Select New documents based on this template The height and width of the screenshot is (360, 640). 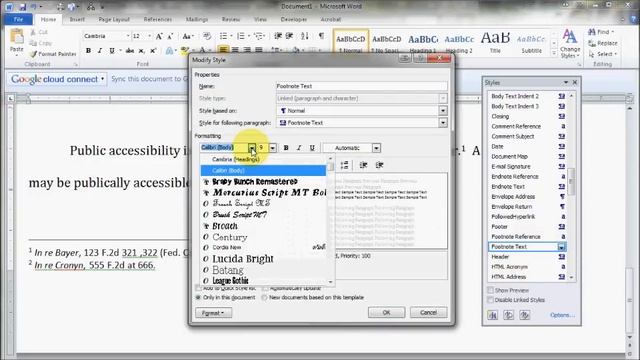click(x=264, y=298)
